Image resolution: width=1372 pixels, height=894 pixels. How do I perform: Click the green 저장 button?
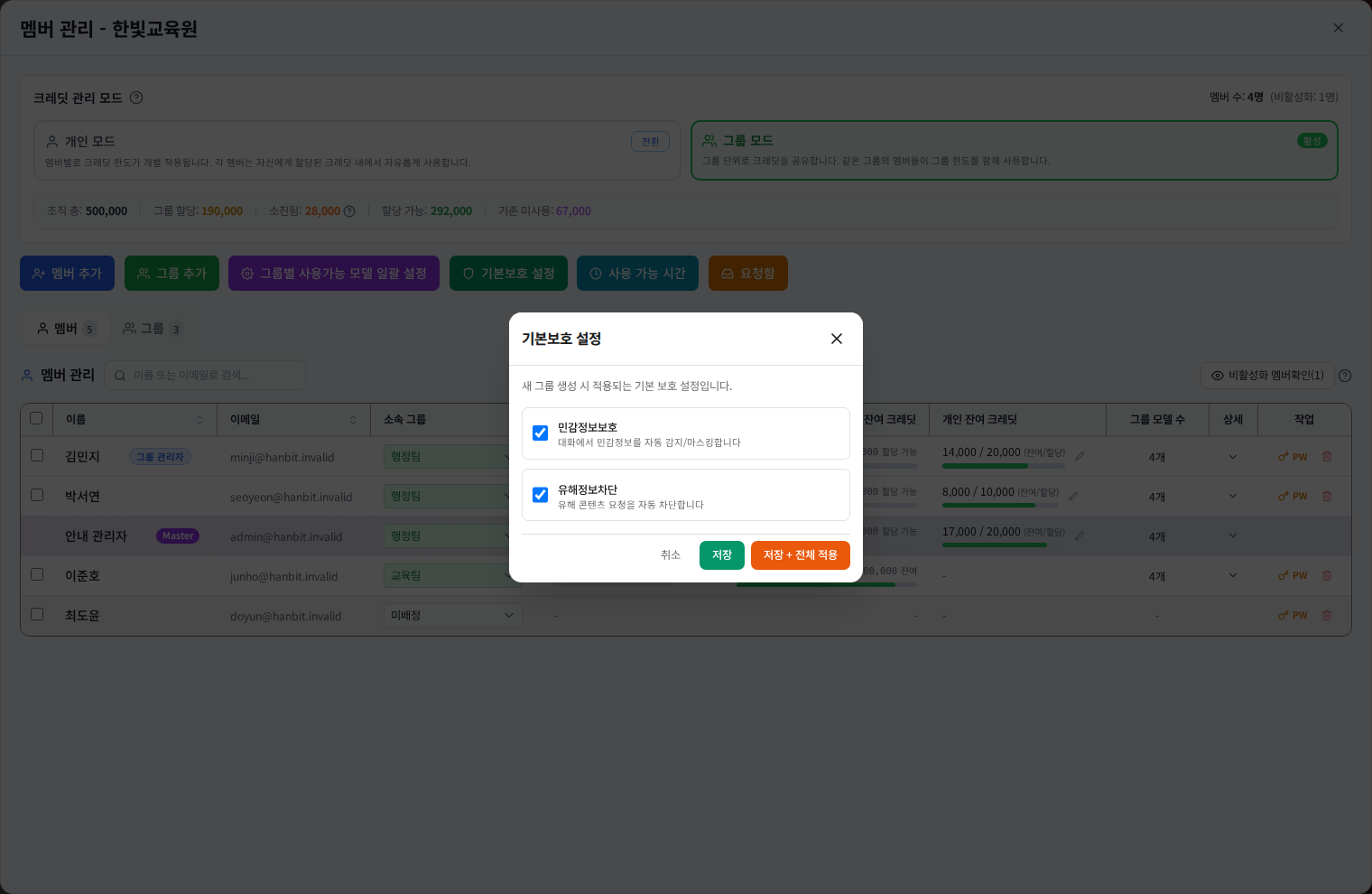coord(722,555)
